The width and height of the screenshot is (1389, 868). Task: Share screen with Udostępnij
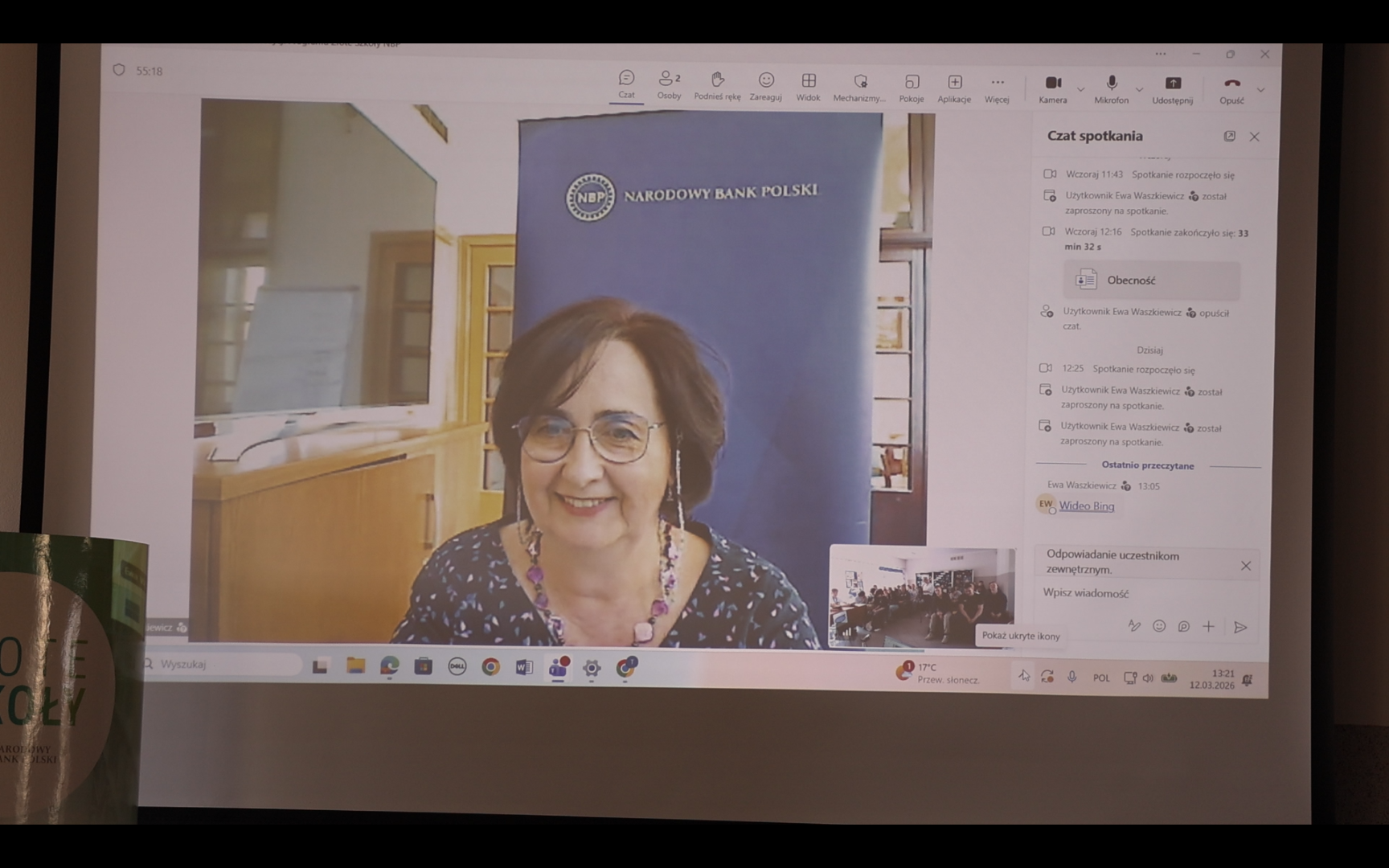(x=1172, y=88)
